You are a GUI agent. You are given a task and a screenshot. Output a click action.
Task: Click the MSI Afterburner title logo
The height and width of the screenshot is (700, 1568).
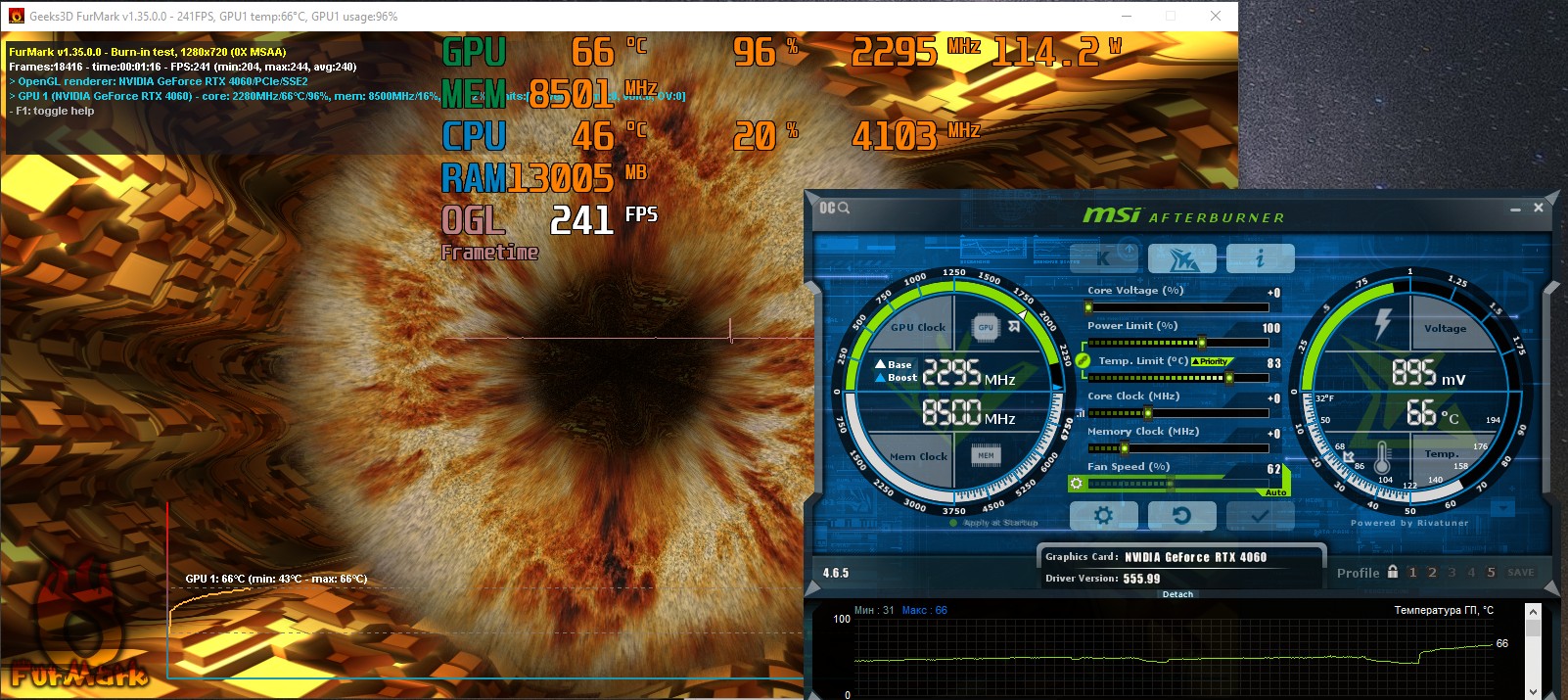click(1182, 215)
